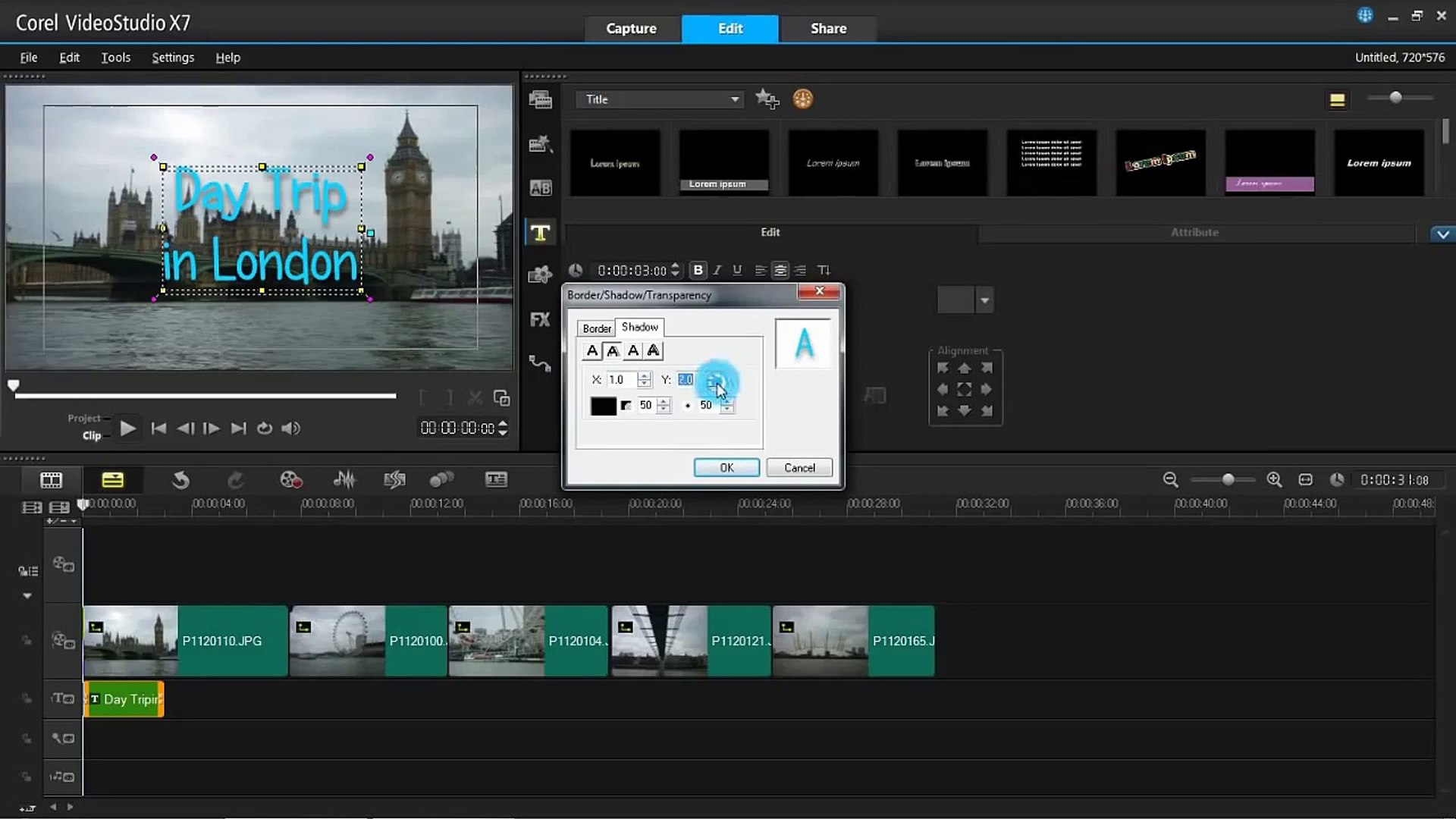The width and height of the screenshot is (1456, 819).
Task: Click the enlarge preview window icon
Action: coord(501,398)
